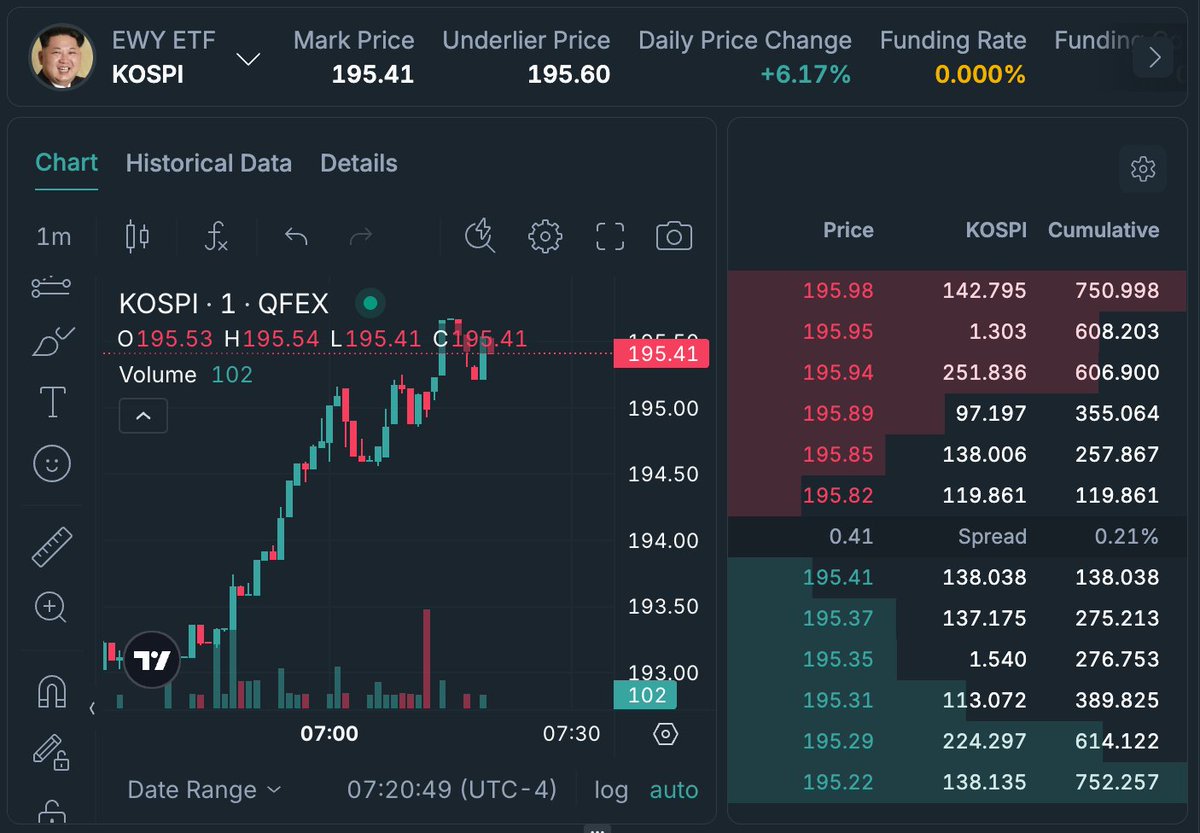Select ask price 195.95
This screenshot has width=1200, height=833.
838,332
